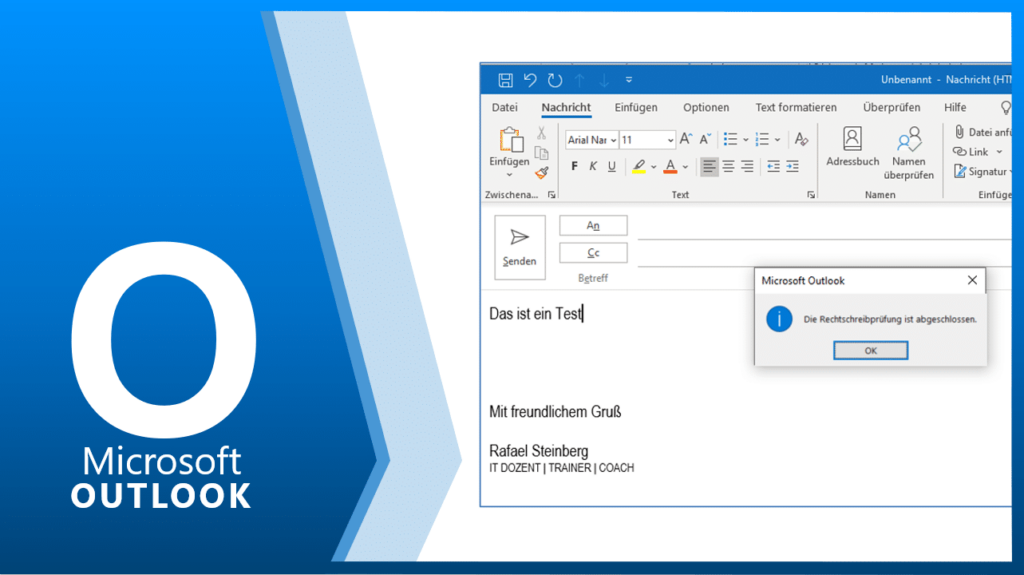Click the clear formatting icon
The image size is (1024, 575).
(801, 140)
